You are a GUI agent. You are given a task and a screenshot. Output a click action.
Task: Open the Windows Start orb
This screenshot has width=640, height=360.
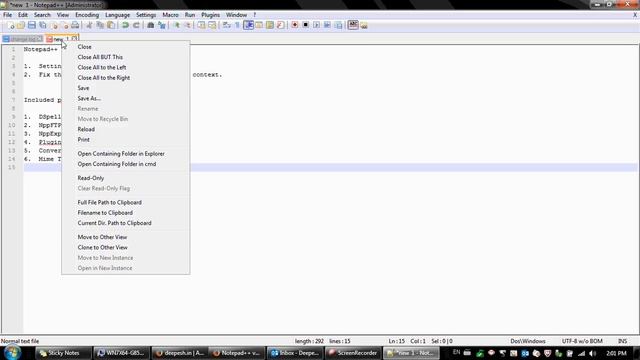pos(12,353)
